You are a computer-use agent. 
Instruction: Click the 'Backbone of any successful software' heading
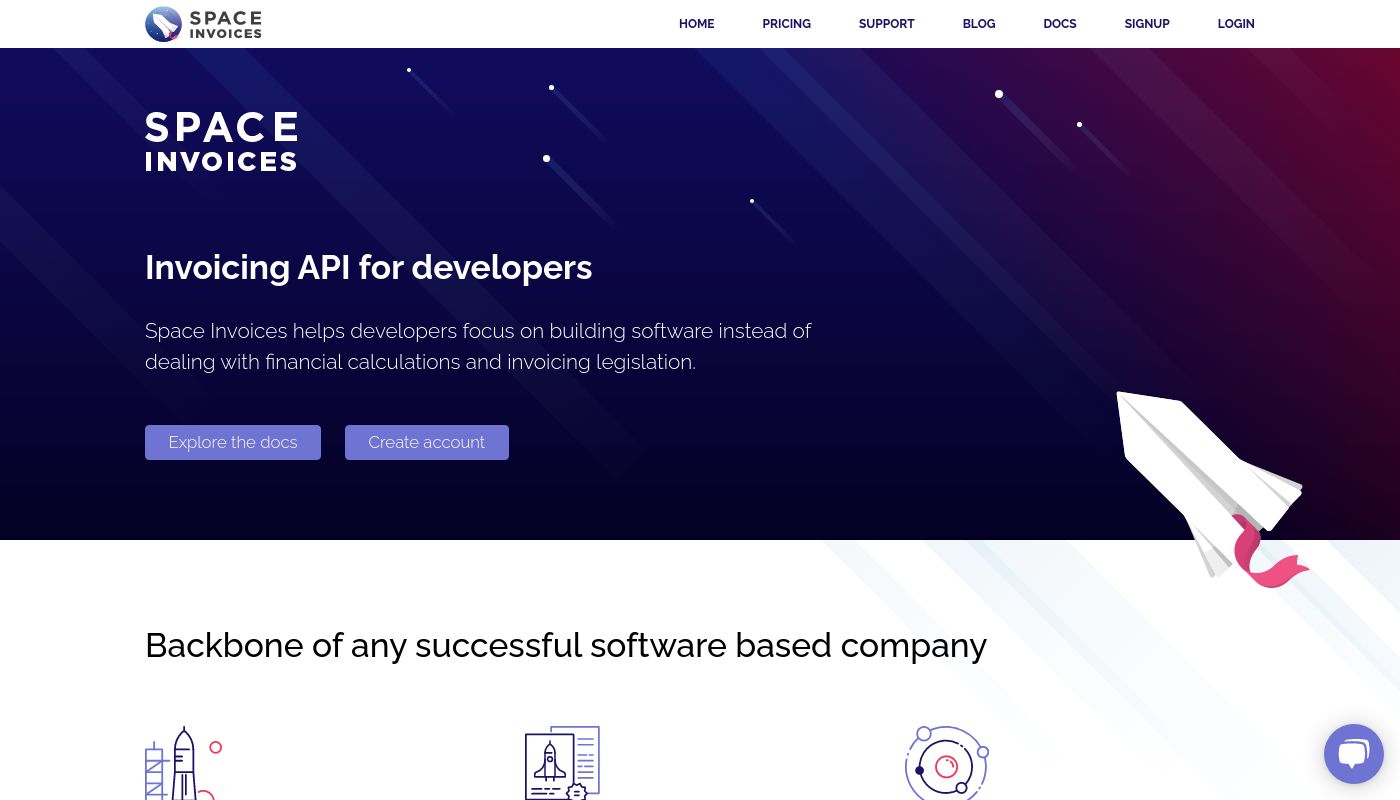click(x=566, y=646)
